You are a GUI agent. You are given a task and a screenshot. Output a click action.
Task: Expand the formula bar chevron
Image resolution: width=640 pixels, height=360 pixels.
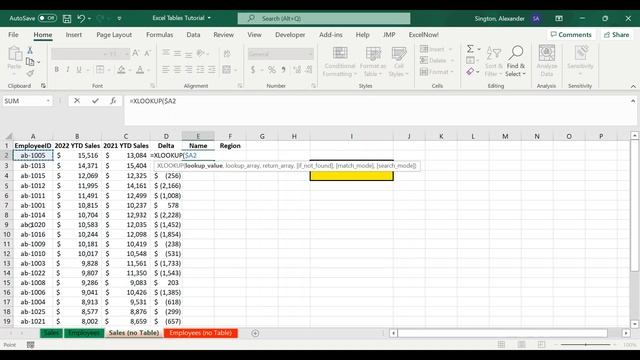633,101
